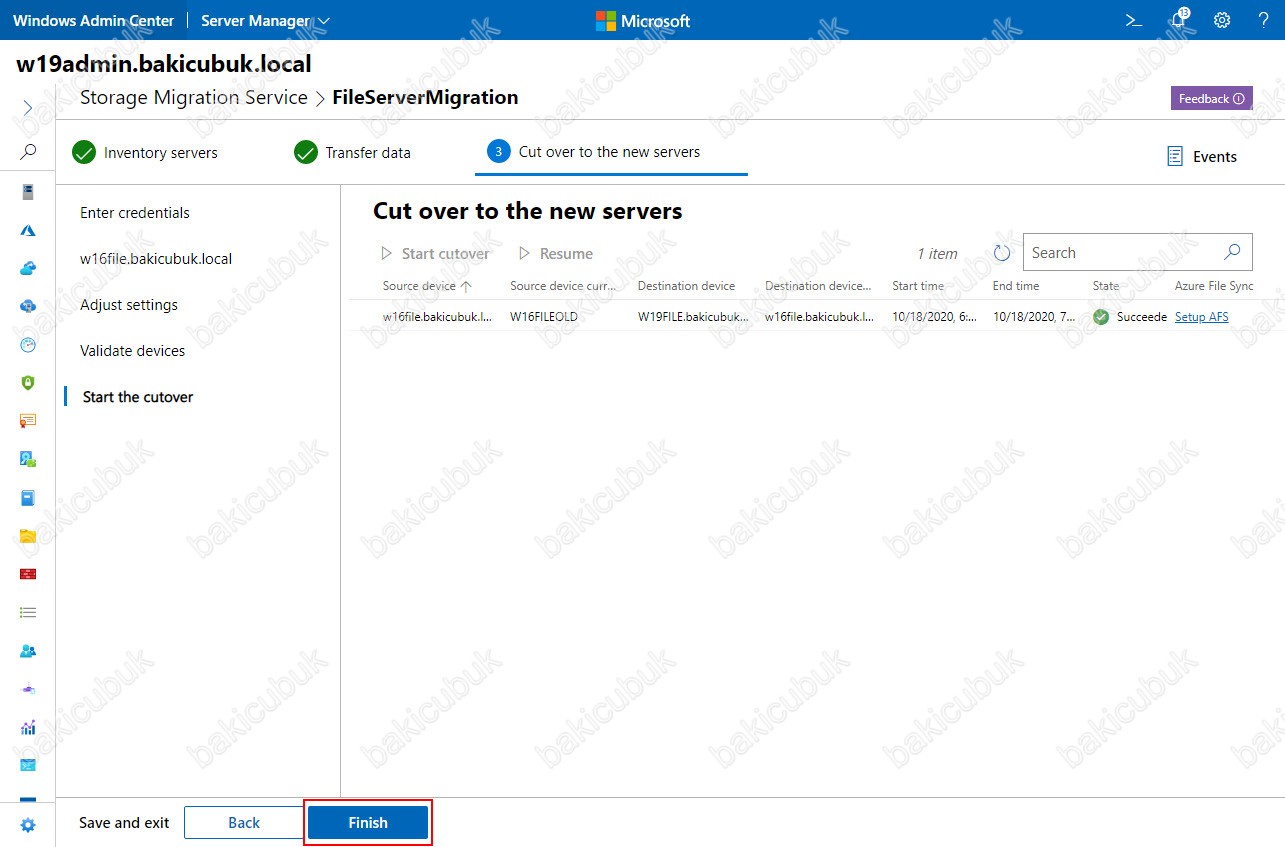Click the Start time column header

tap(918, 286)
